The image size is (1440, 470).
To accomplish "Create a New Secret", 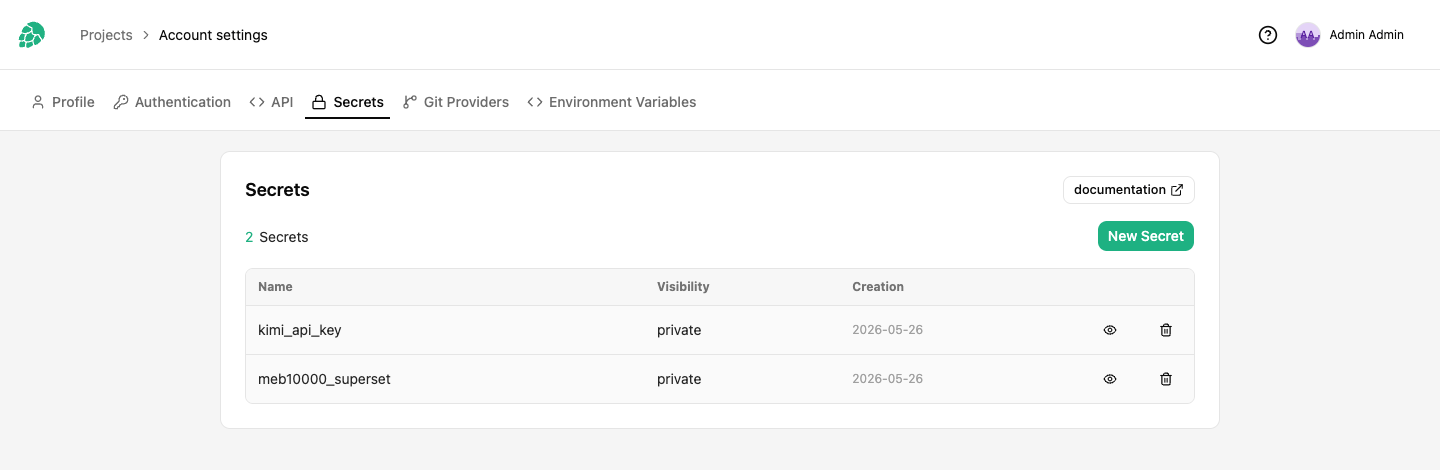I will (1146, 236).
